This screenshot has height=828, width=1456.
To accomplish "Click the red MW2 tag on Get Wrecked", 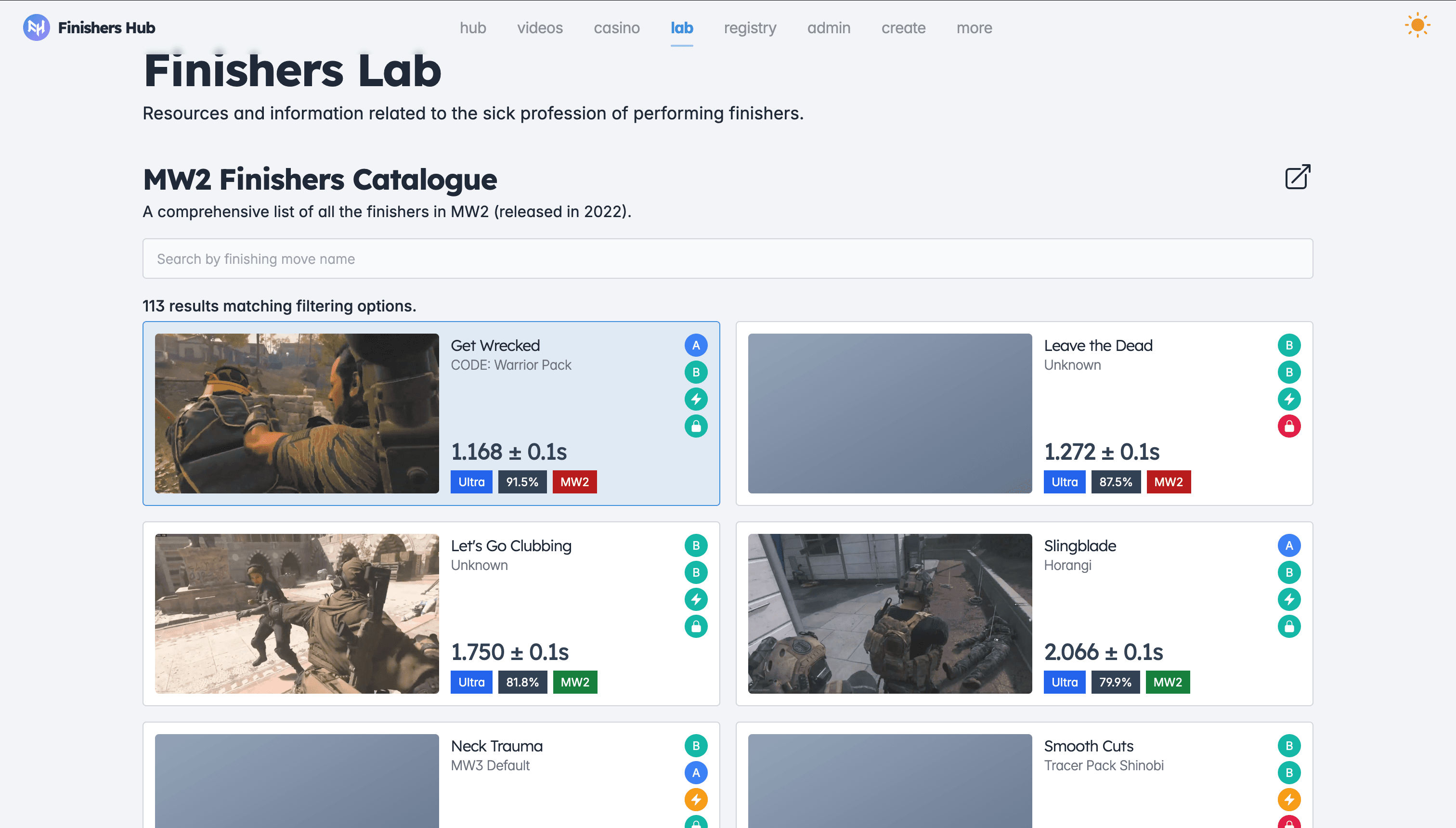I will tap(574, 482).
